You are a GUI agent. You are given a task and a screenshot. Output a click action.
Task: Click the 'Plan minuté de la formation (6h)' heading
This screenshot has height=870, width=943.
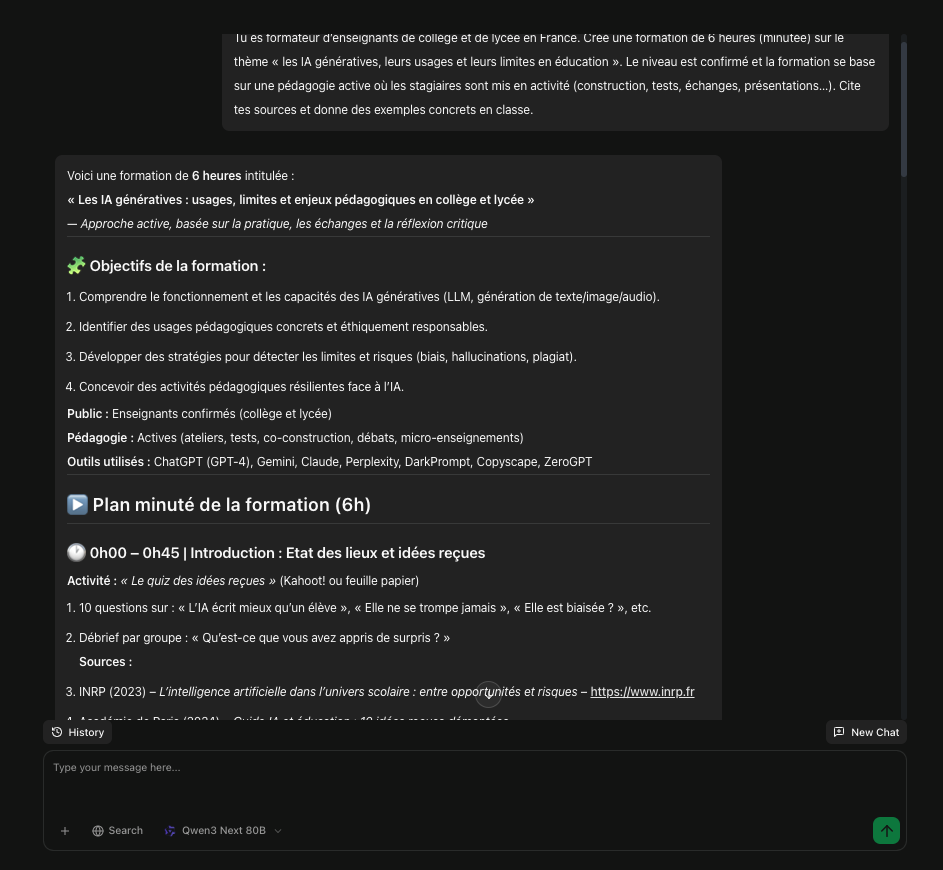231,505
